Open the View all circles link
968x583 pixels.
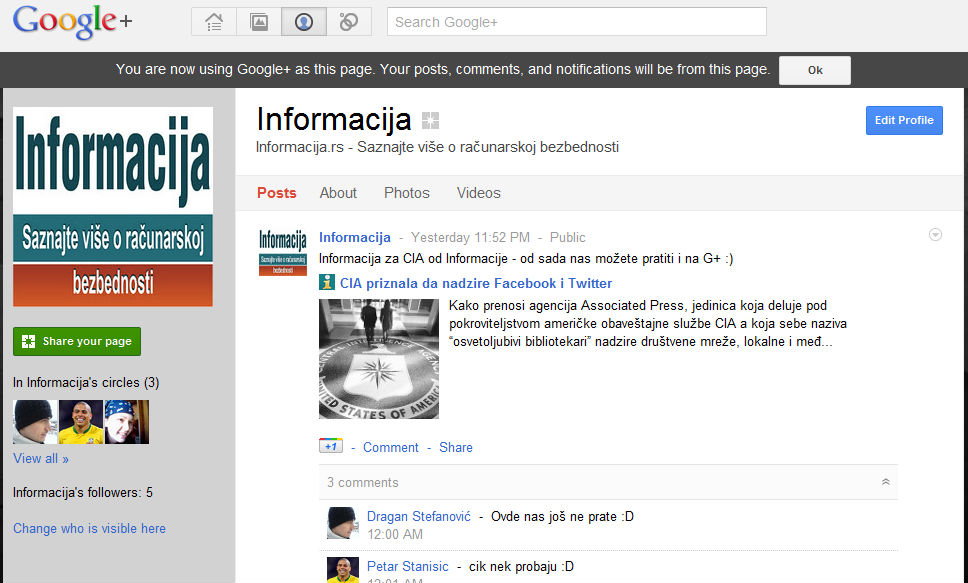(41, 458)
